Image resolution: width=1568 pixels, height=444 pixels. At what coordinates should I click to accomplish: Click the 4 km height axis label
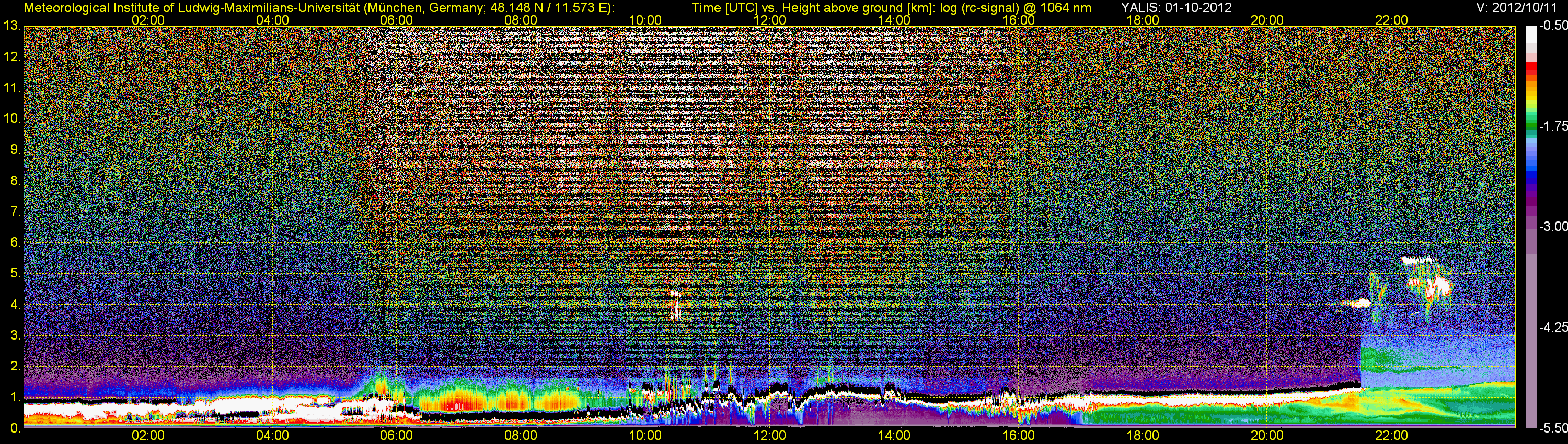[x=15, y=304]
